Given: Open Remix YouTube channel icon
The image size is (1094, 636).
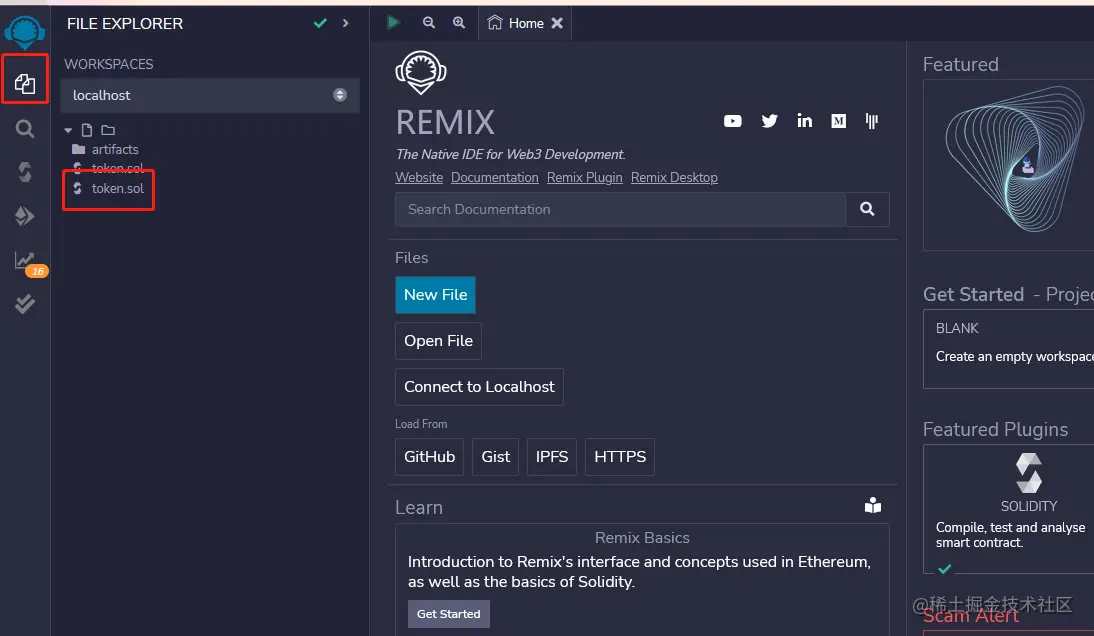Looking at the screenshot, I should (x=733, y=121).
